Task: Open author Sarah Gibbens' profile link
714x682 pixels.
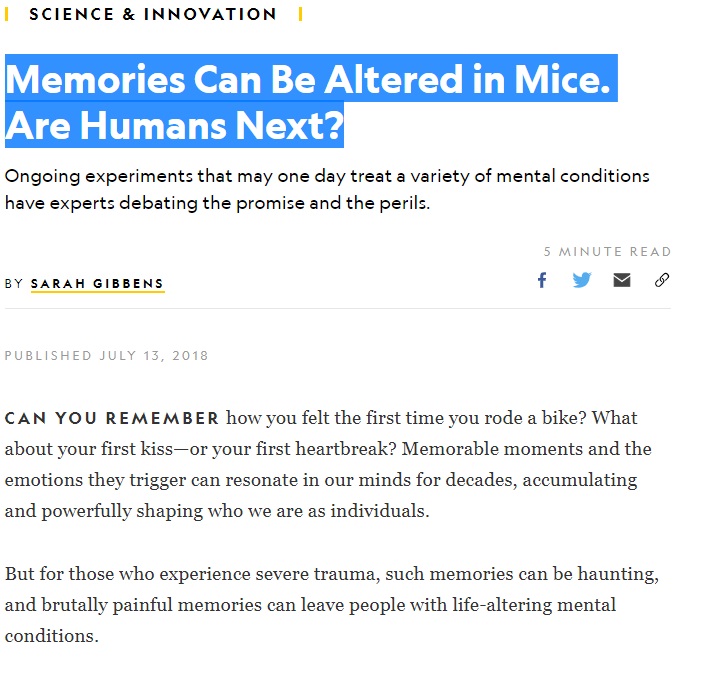Action: coord(97,284)
